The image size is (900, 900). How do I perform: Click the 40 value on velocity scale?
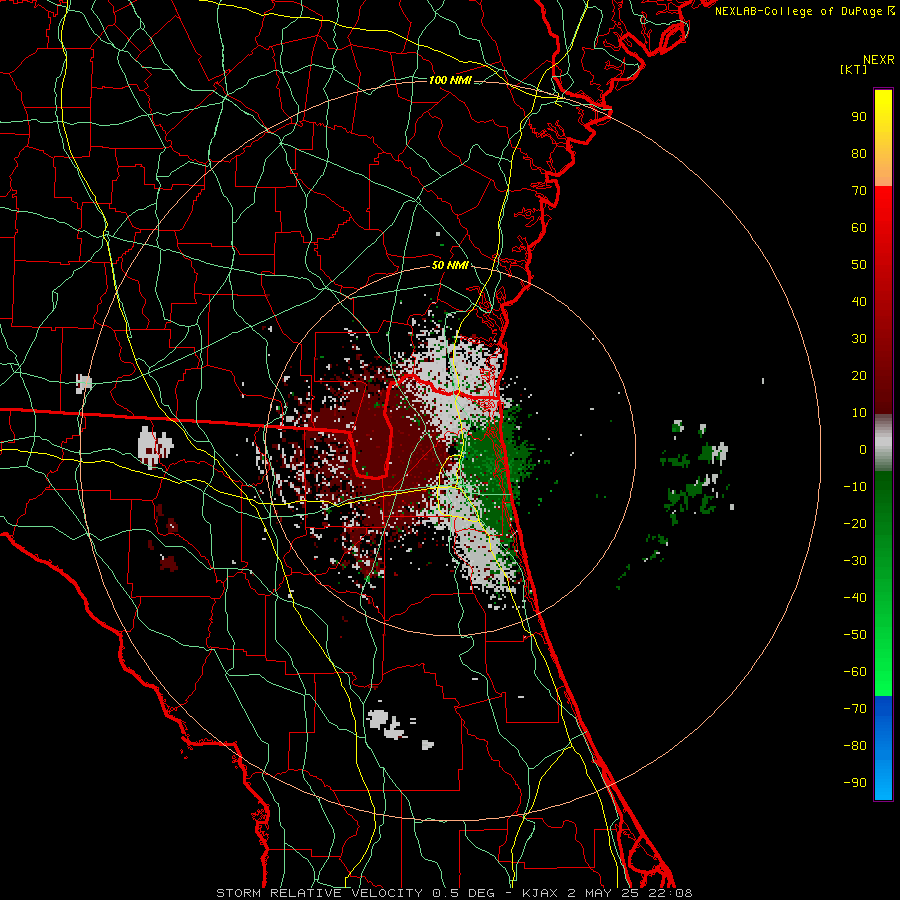pyautogui.click(x=859, y=301)
